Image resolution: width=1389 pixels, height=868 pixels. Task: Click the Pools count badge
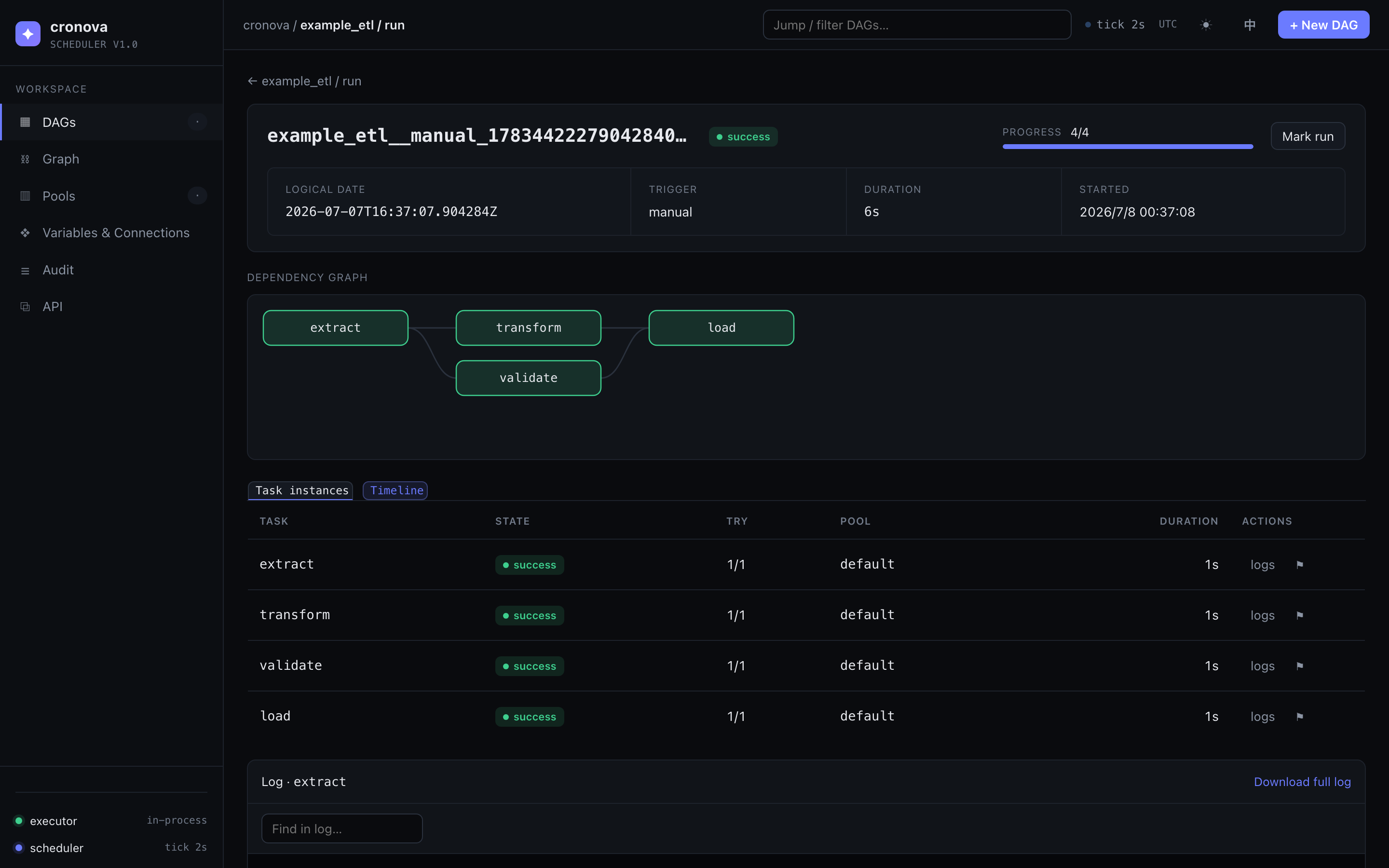197,195
